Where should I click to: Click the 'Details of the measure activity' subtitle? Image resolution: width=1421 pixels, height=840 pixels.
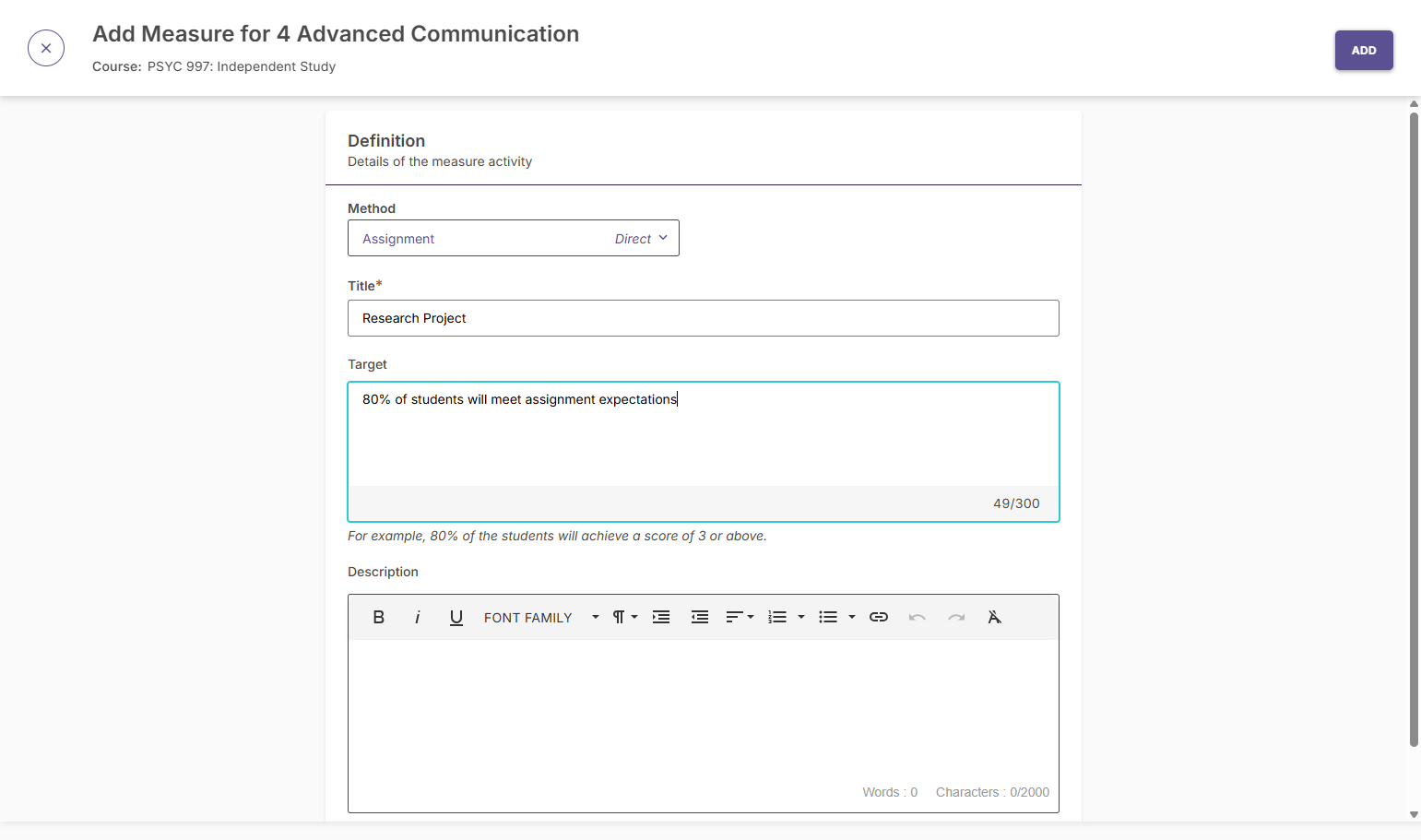click(440, 161)
